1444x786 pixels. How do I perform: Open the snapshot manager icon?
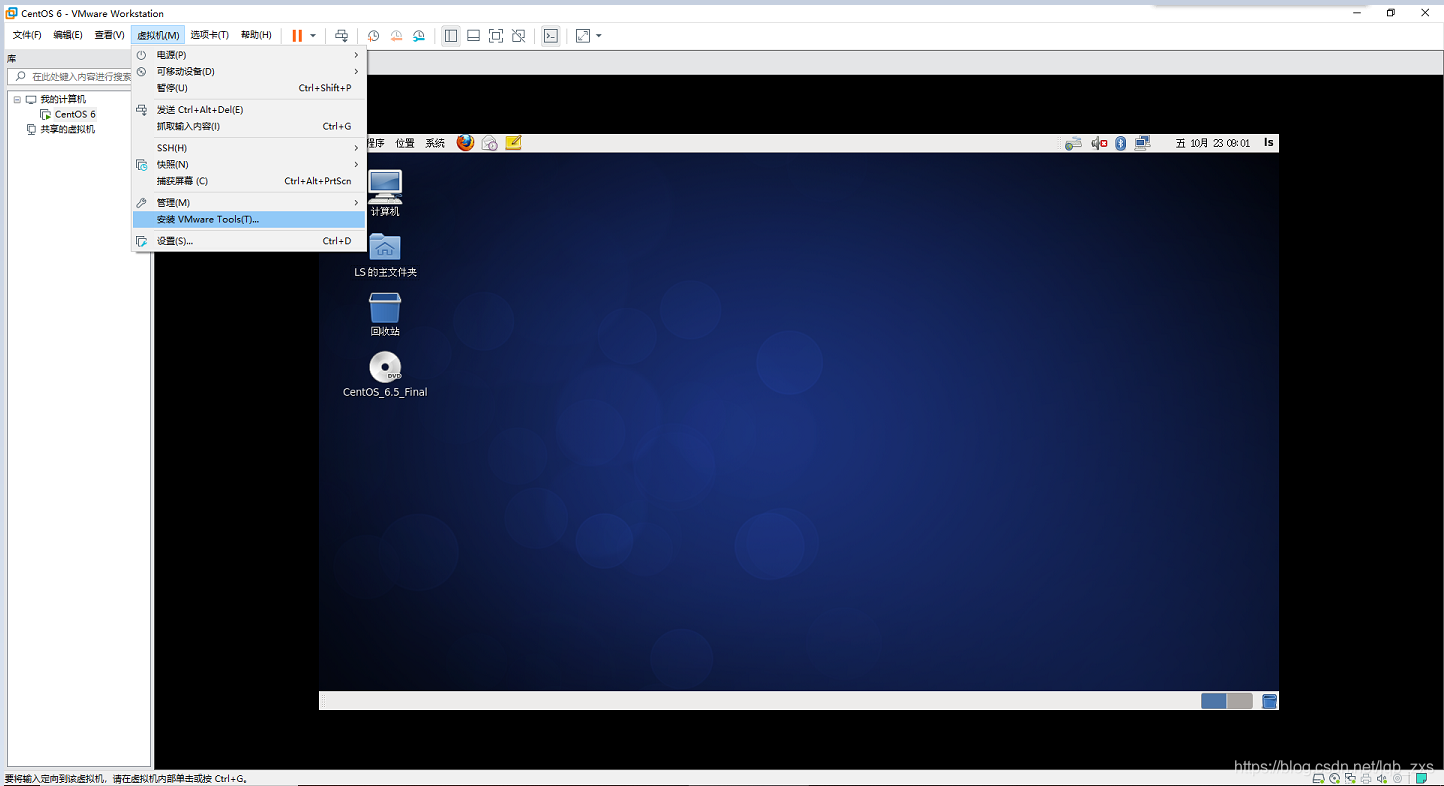pos(419,36)
